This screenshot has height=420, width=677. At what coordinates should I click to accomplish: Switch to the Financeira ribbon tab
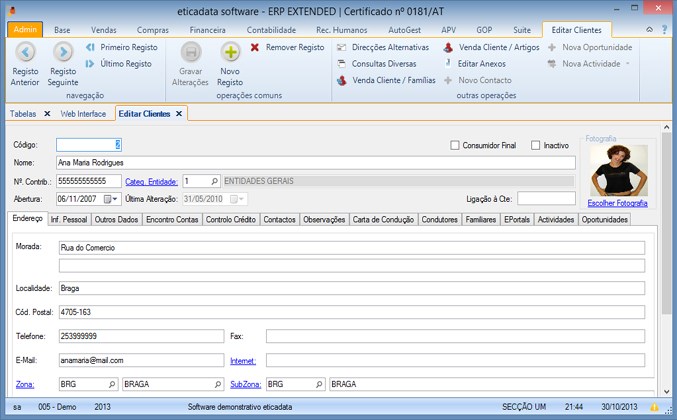206,31
